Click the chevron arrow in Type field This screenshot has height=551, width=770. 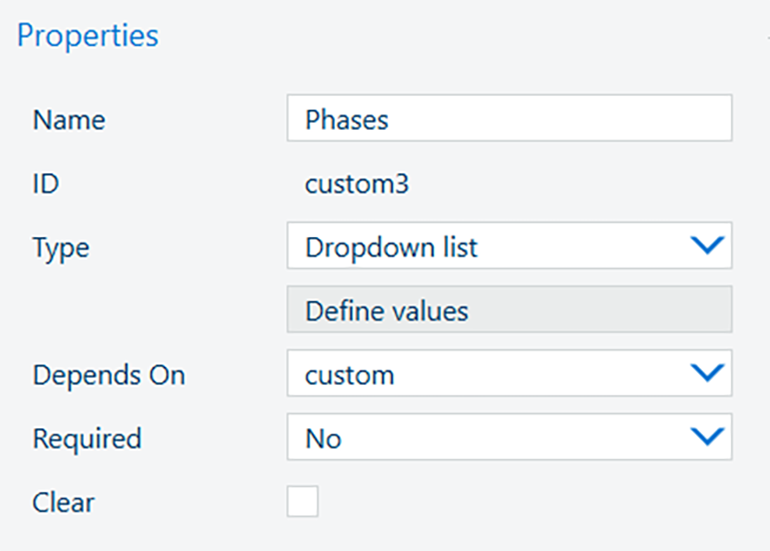(x=707, y=246)
